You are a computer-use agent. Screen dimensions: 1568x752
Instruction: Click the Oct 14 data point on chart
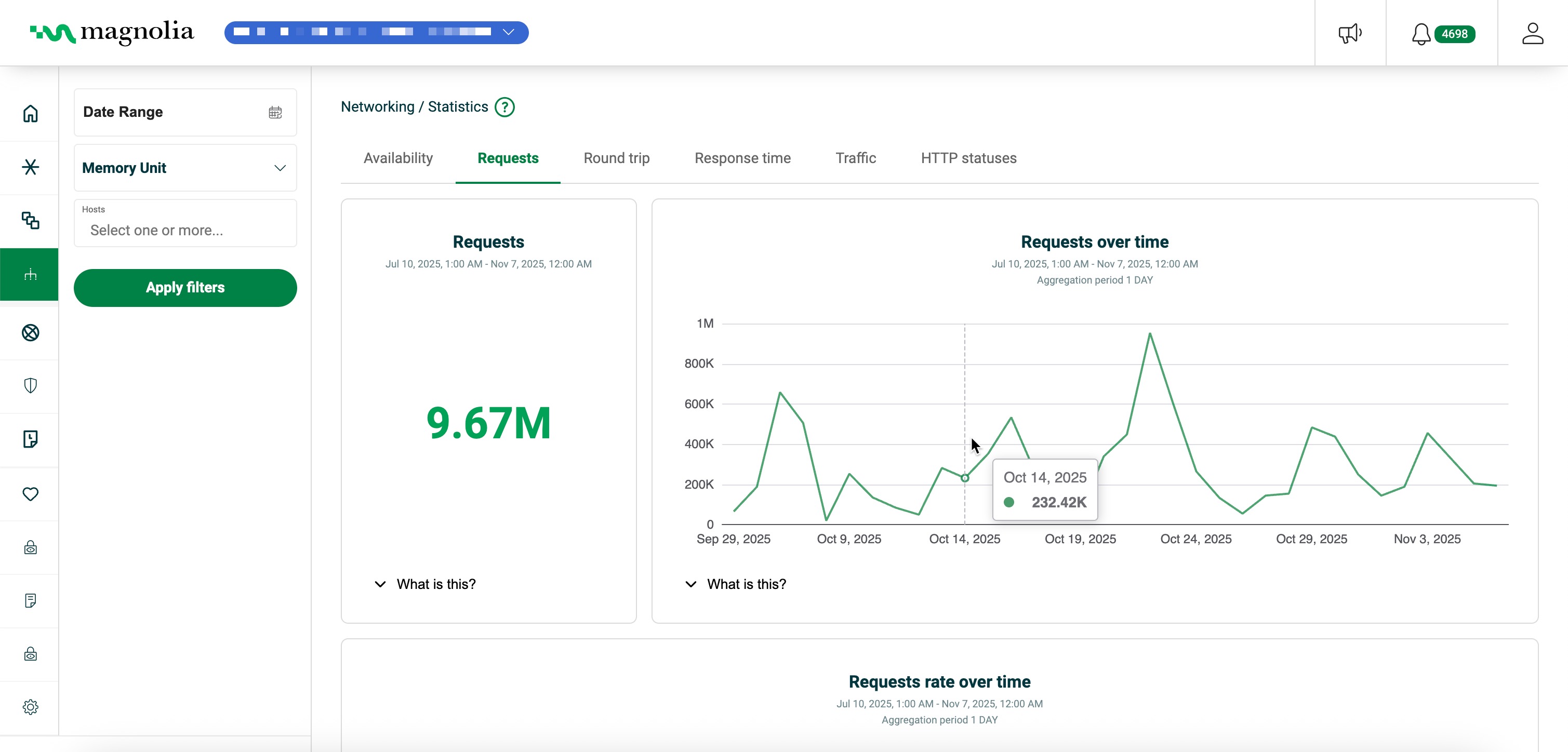point(965,478)
